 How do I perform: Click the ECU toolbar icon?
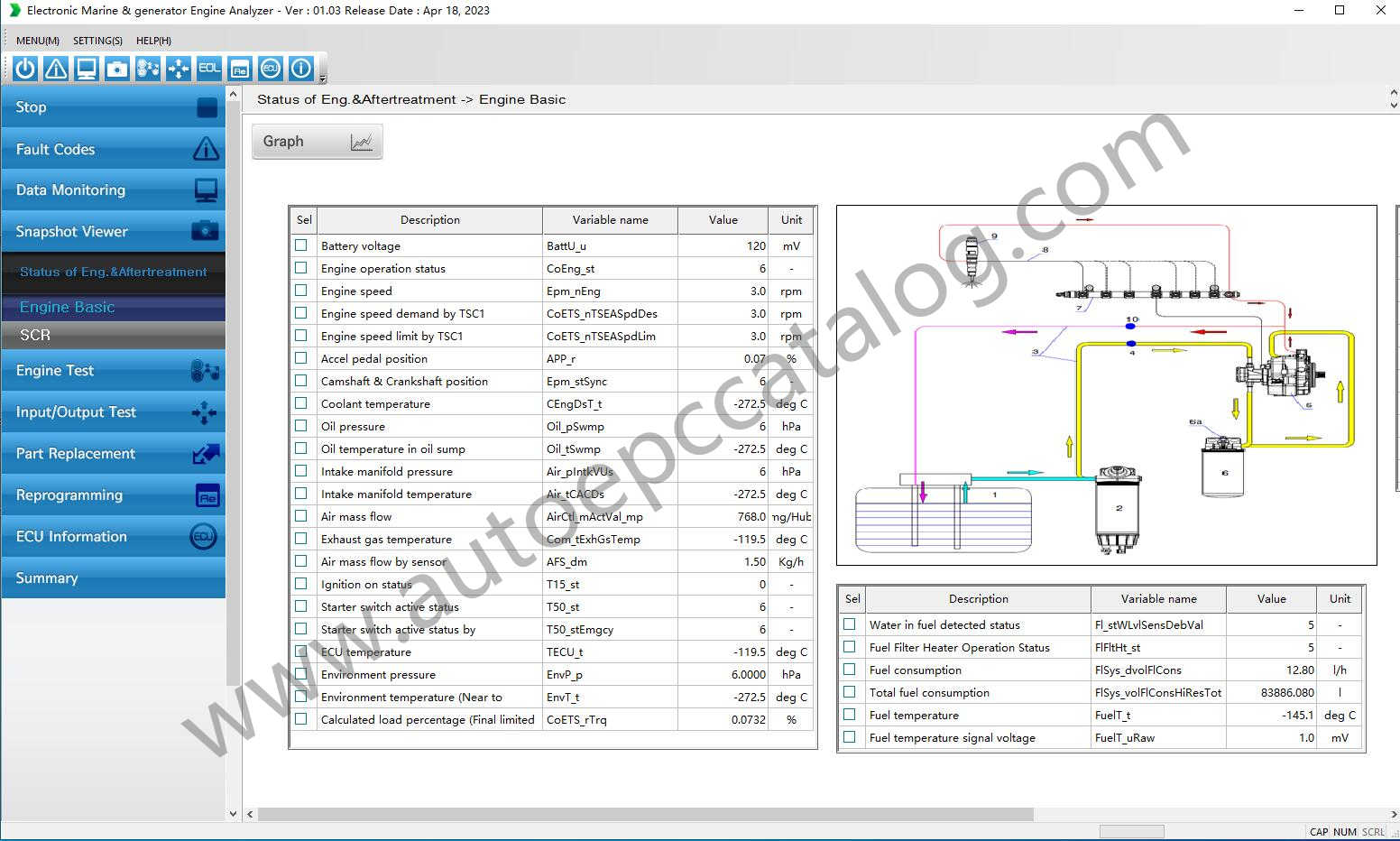(271, 69)
